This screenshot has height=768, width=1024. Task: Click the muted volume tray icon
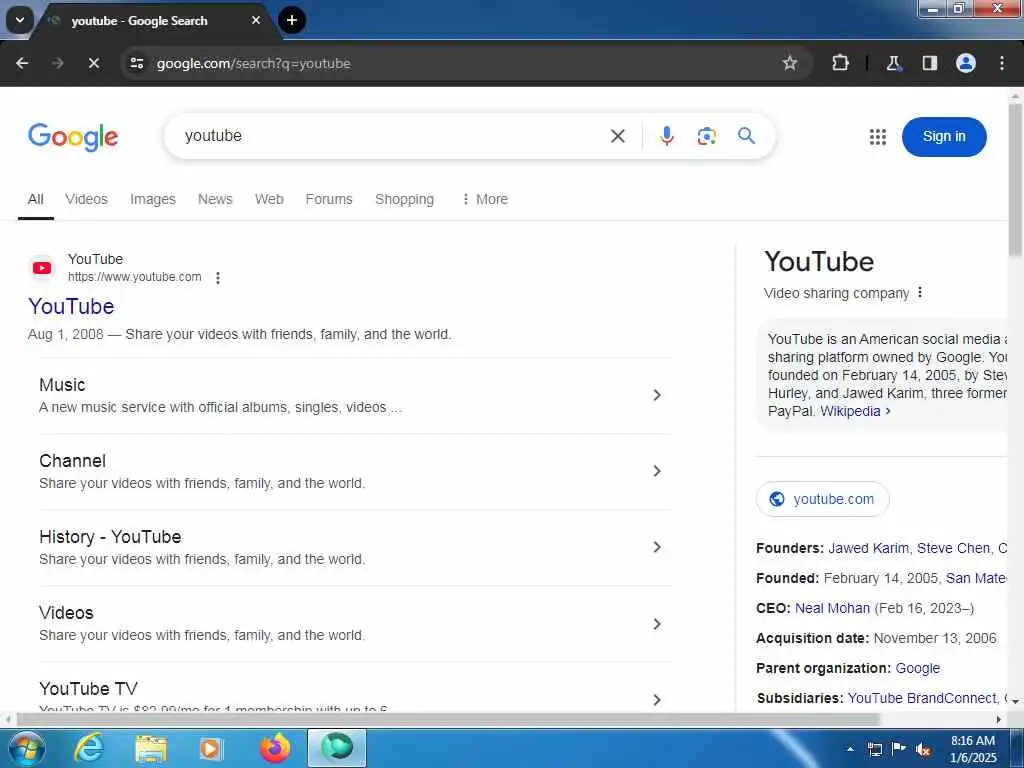[x=923, y=749]
